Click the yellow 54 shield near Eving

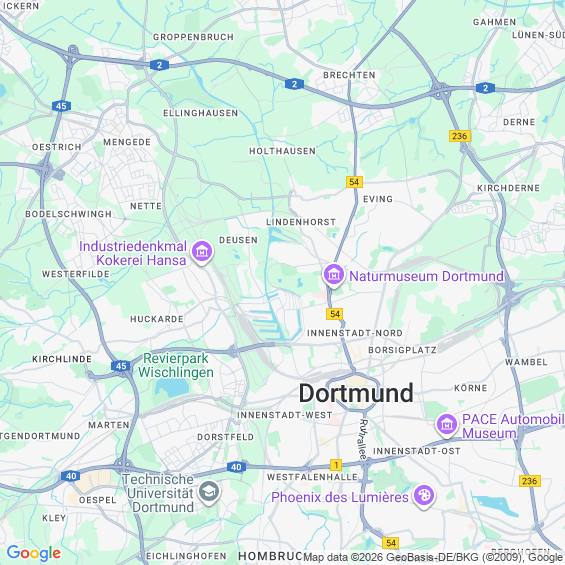point(354,182)
